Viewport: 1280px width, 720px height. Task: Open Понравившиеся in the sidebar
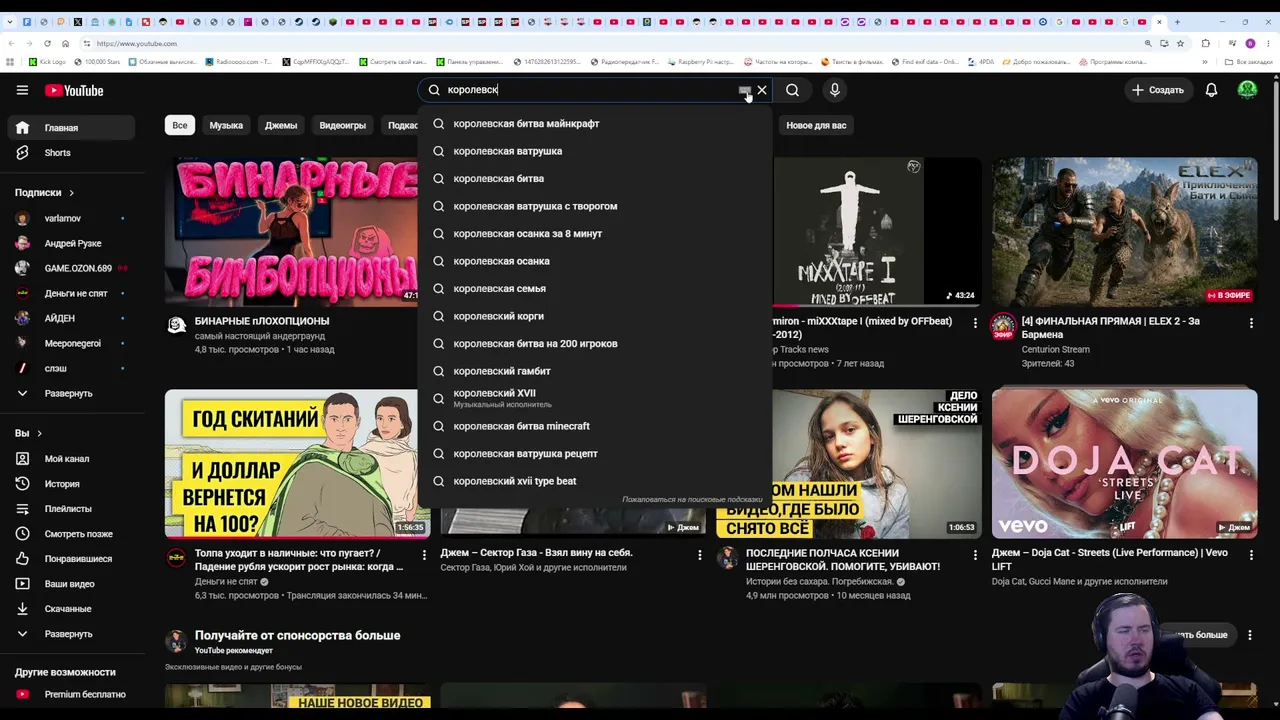coord(72,559)
